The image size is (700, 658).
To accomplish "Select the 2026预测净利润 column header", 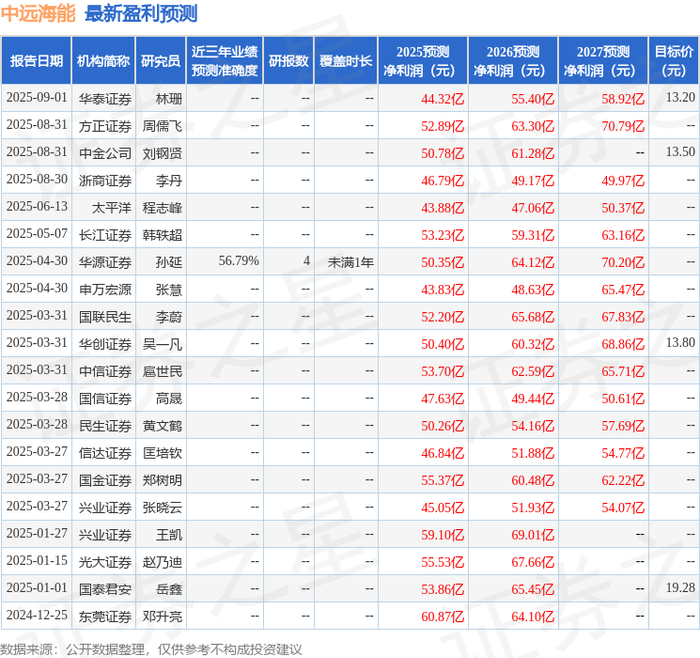I will [x=513, y=61].
